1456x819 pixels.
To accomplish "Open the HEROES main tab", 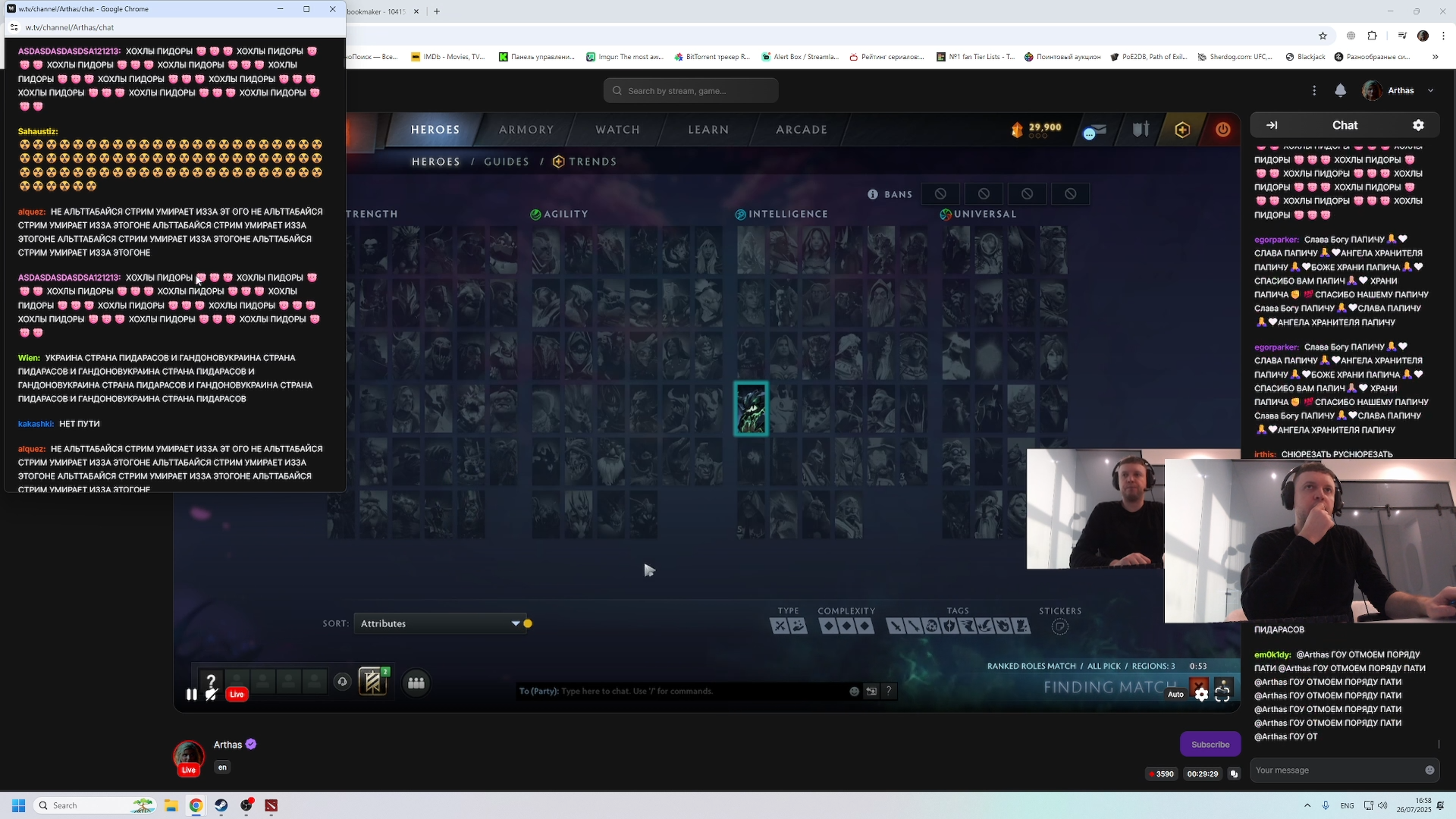I will click(435, 130).
